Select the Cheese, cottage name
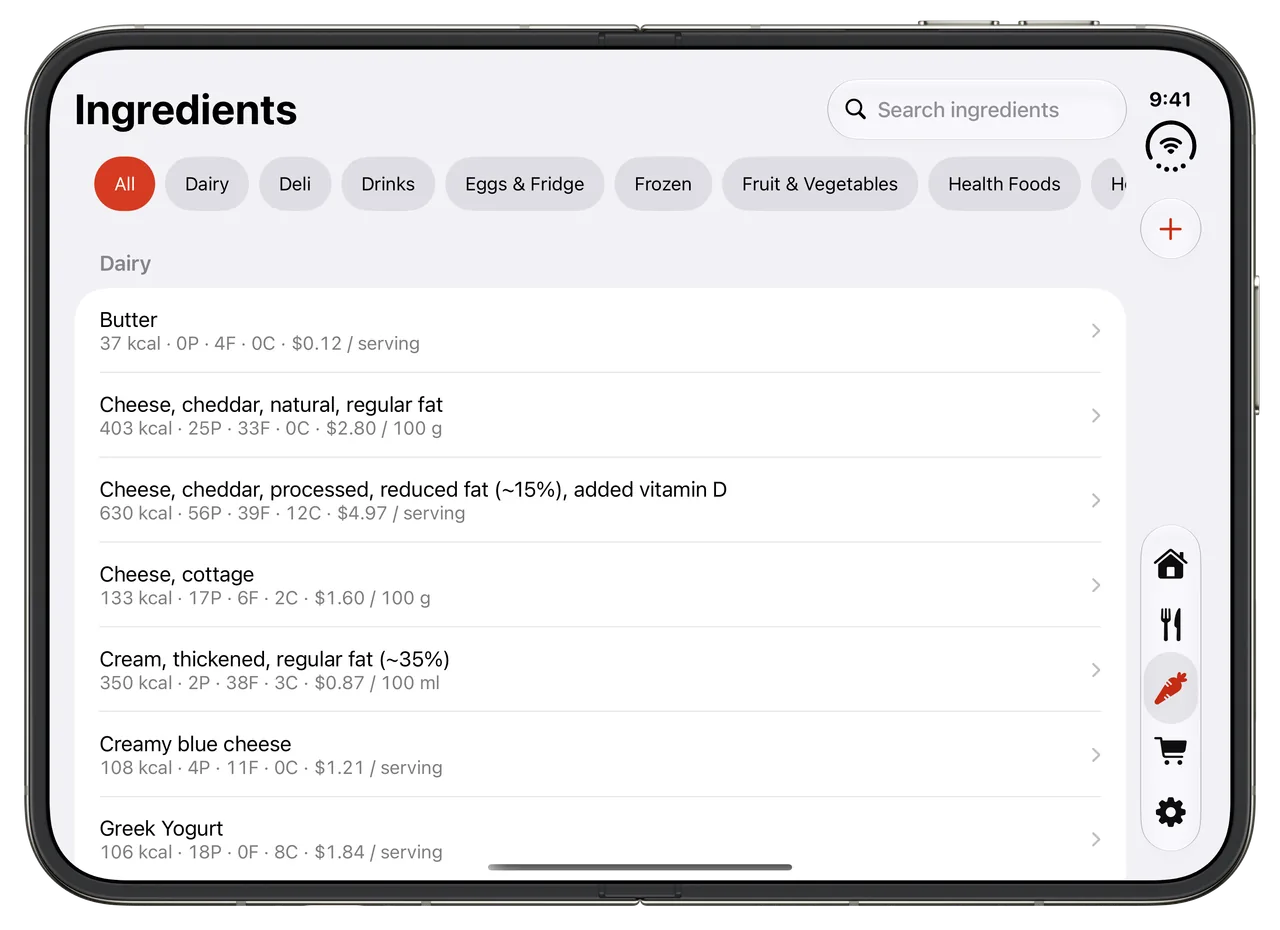 coord(177,575)
